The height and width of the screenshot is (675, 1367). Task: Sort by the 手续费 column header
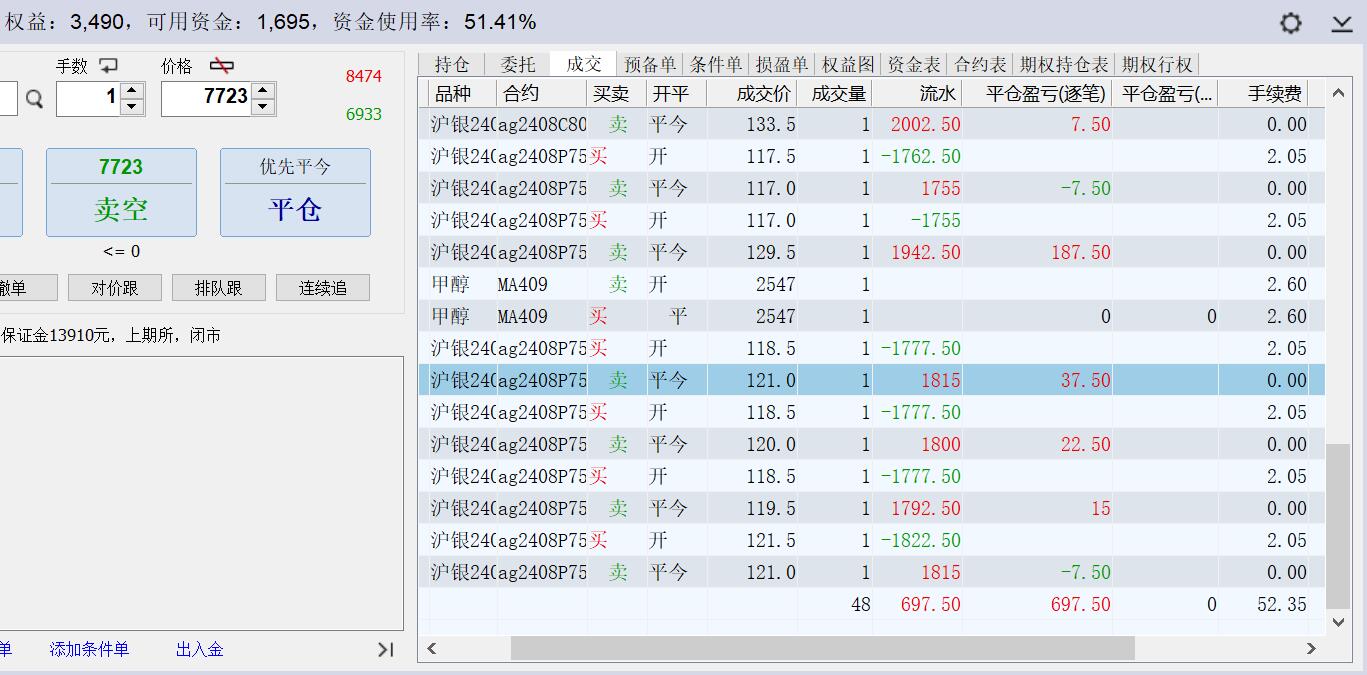click(1262, 93)
